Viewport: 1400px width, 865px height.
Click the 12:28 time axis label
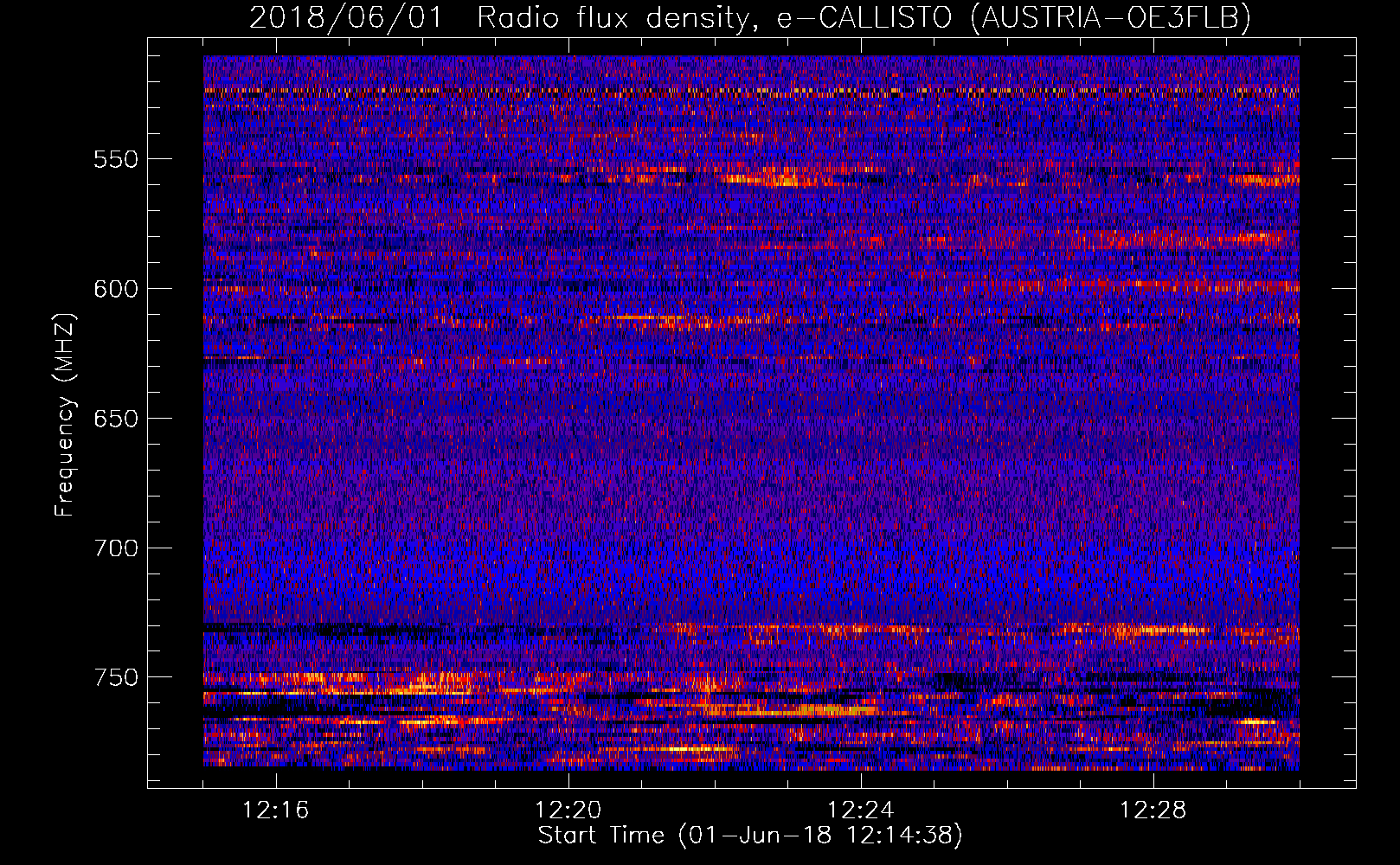1153,811
